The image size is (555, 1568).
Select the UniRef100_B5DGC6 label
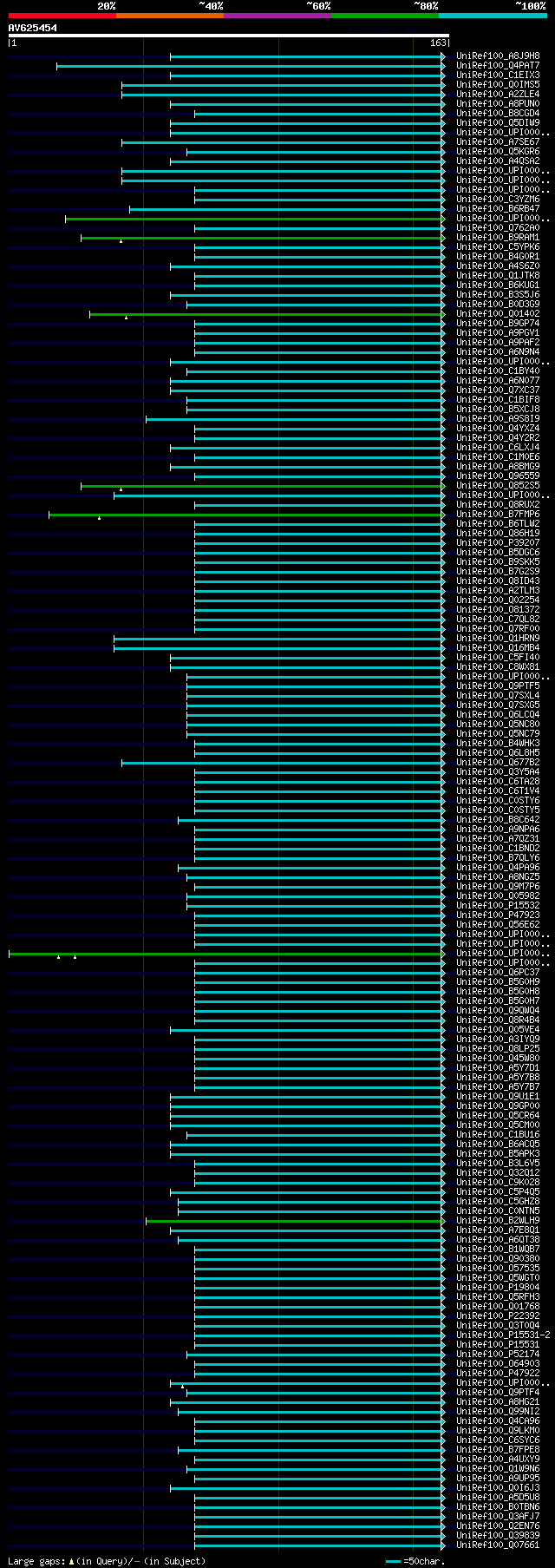point(498,553)
